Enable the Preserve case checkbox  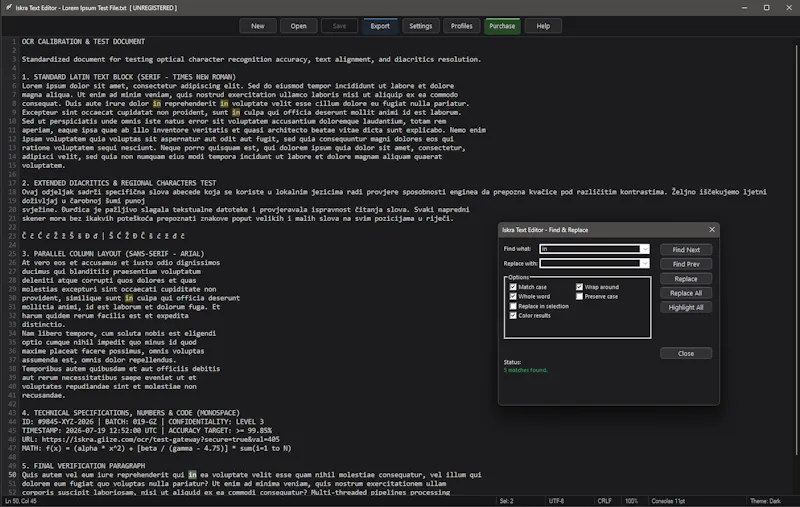click(x=579, y=296)
